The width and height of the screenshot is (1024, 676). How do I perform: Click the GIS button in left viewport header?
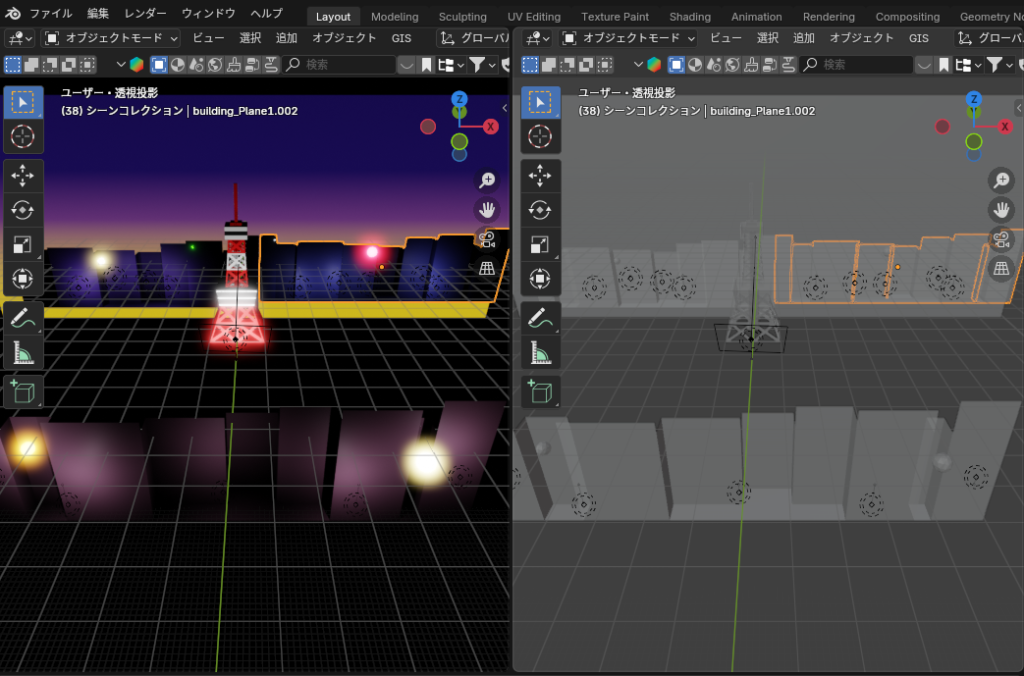pyautogui.click(x=401, y=38)
